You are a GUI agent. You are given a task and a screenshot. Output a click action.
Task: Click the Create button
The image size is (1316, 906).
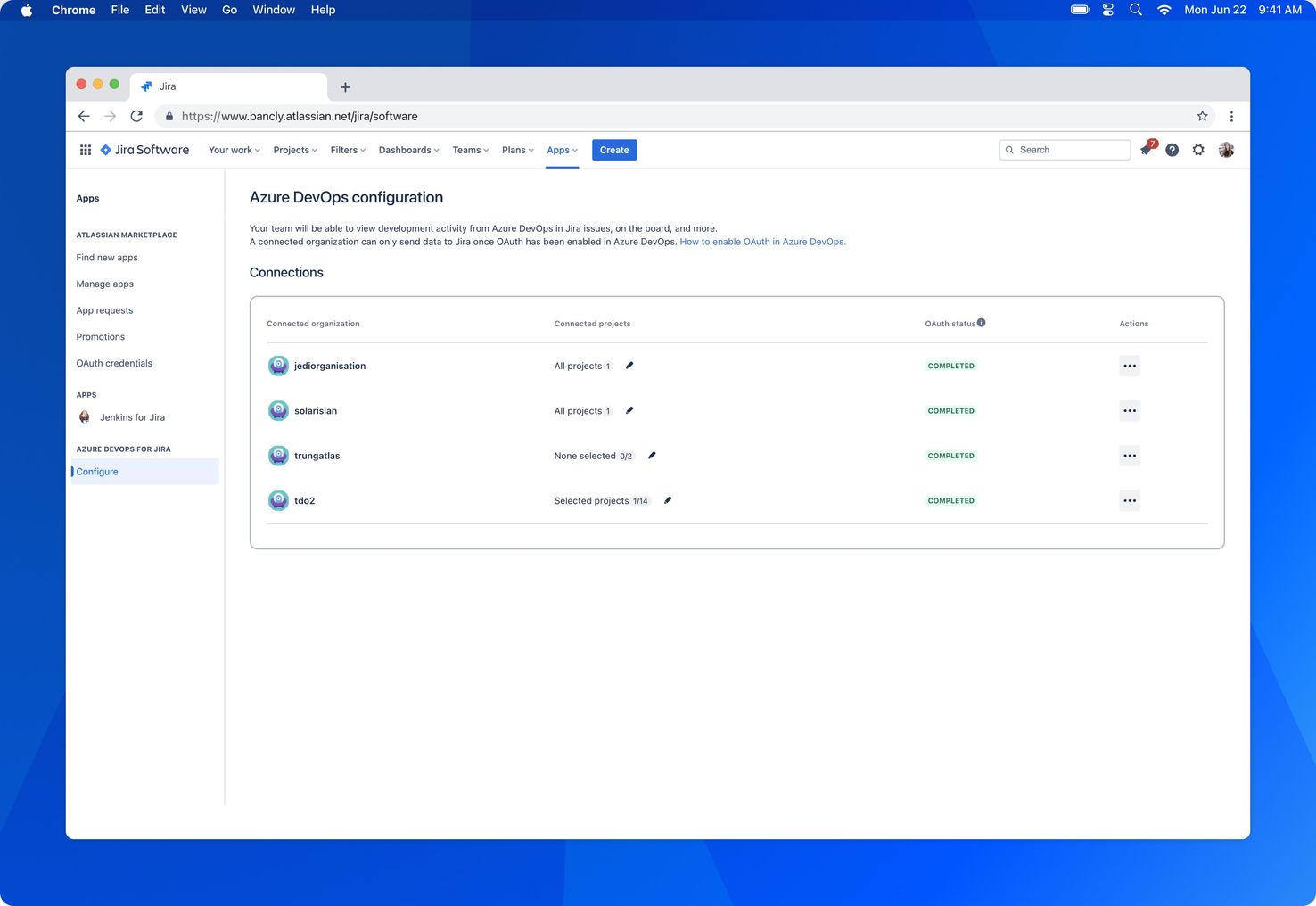click(614, 150)
